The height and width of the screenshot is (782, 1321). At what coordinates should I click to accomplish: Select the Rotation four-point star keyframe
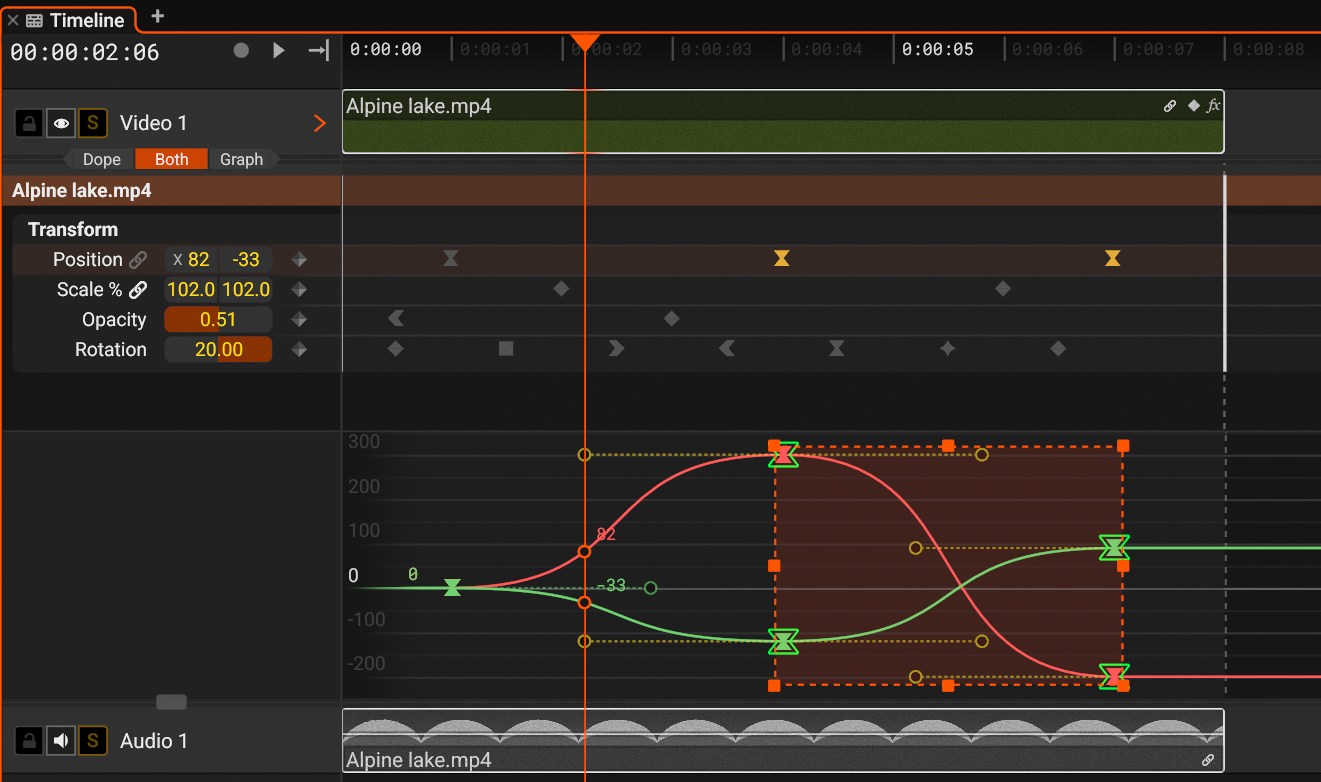click(948, 349)
